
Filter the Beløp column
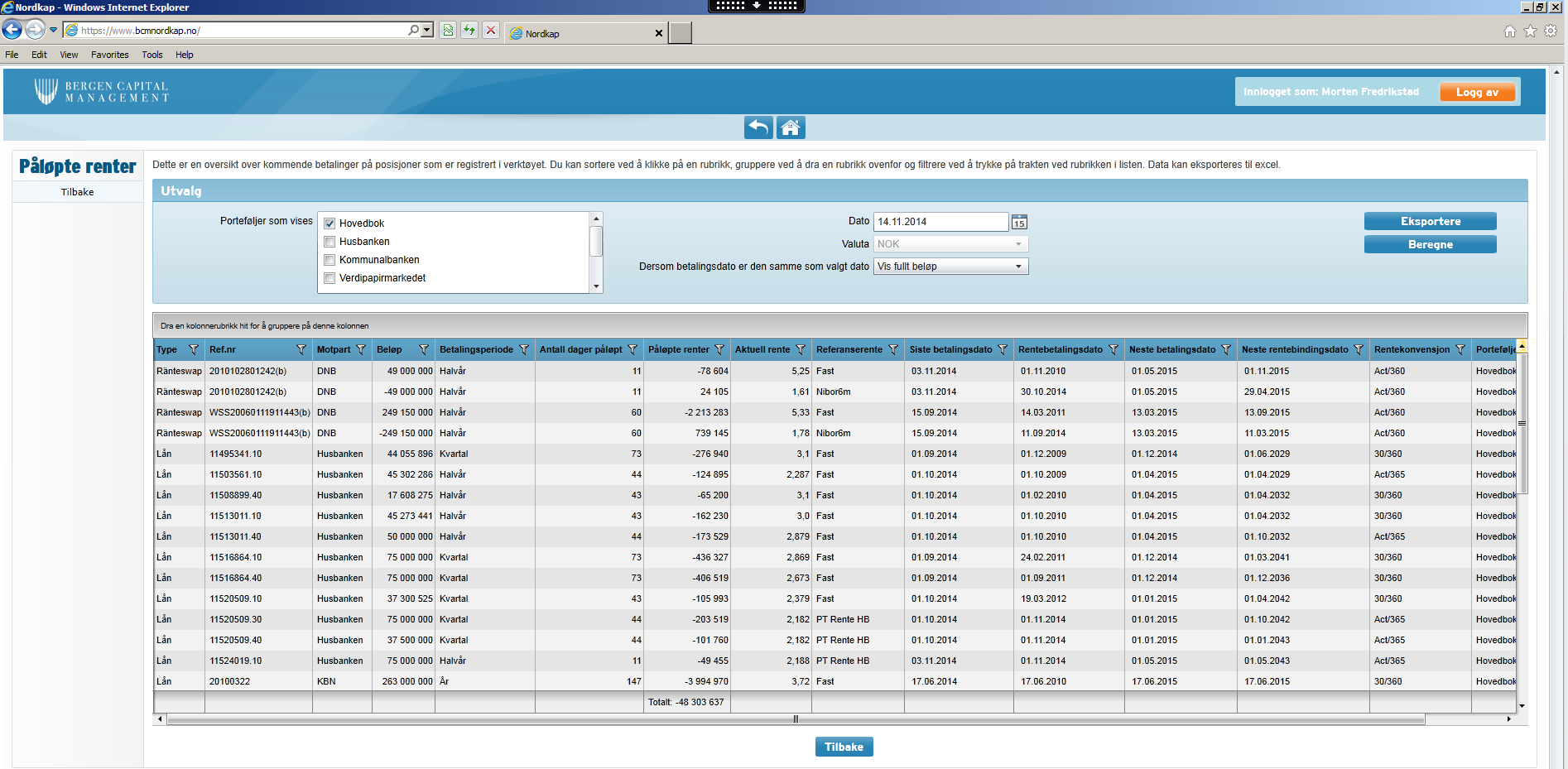pyautogui.click(x=424, y=349)
